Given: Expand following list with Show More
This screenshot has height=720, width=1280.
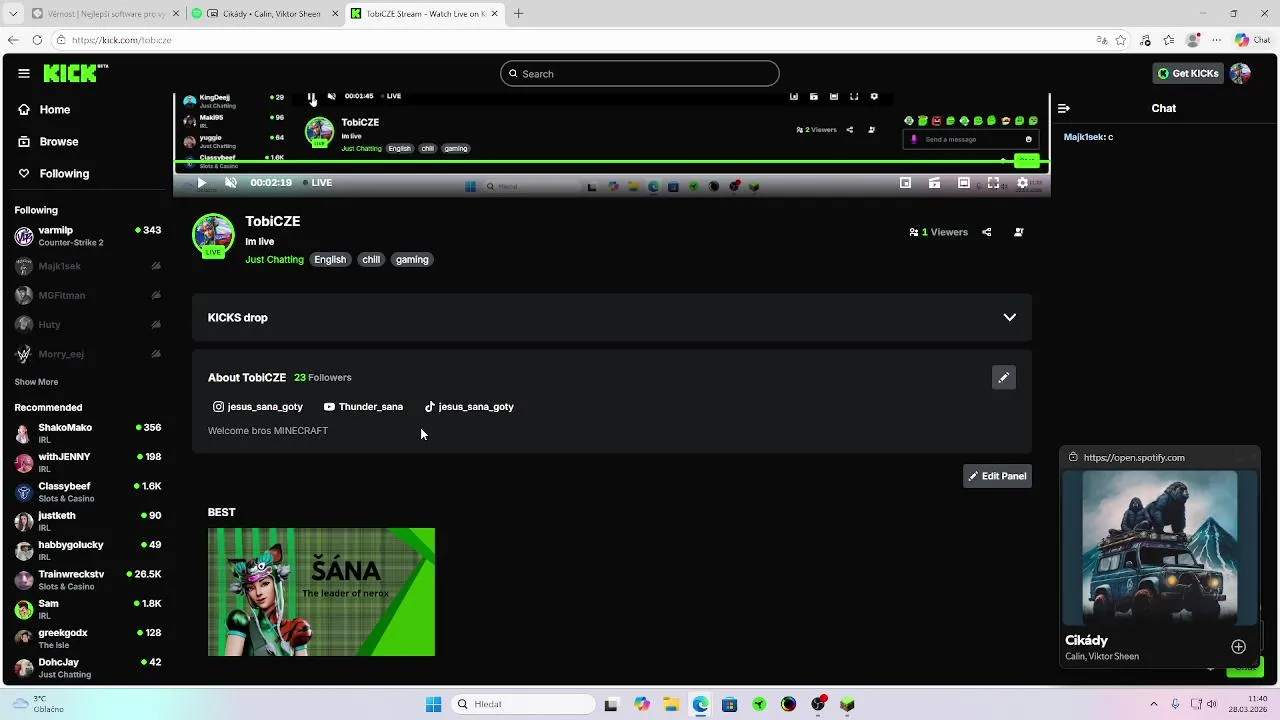Looking at the screenshot, I should pyautogui.click(x=36, y=382).
